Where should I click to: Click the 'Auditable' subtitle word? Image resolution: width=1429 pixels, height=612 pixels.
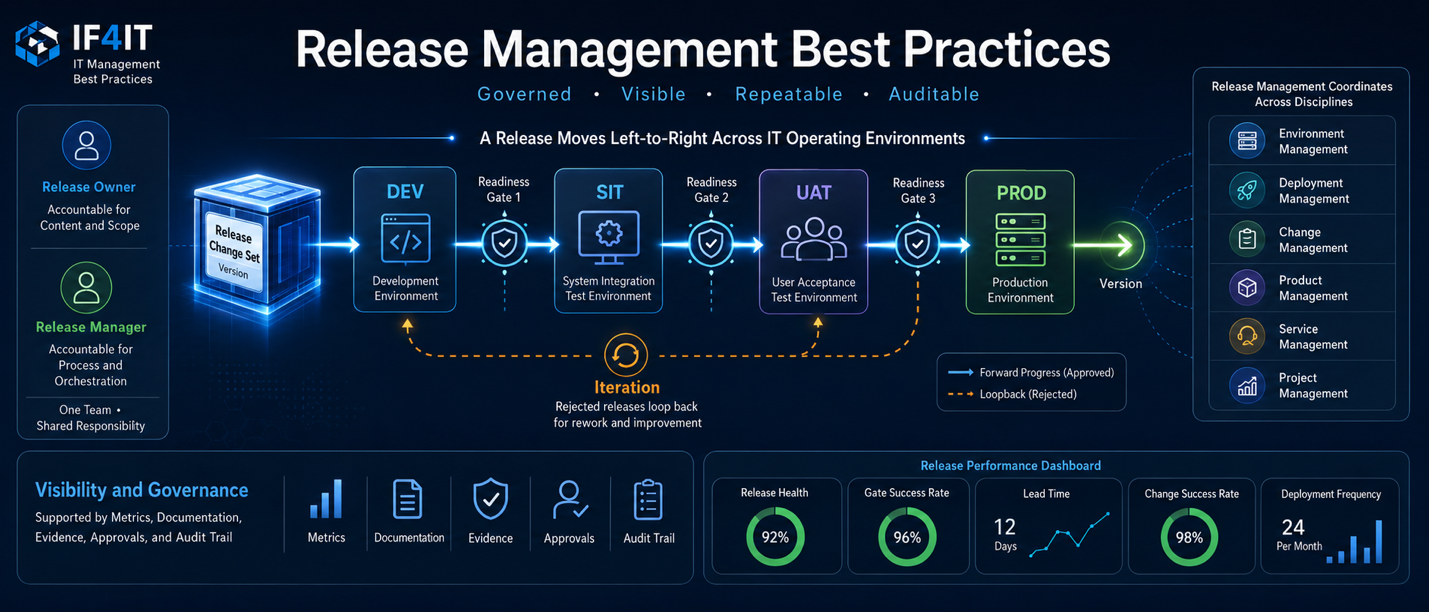click(x=934, y=94)
